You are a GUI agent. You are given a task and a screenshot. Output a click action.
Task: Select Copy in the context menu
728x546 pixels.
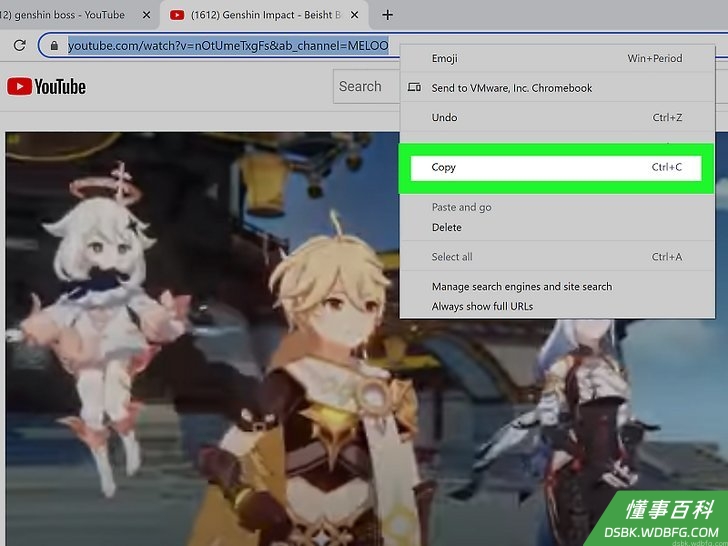(x=556, y=168)
